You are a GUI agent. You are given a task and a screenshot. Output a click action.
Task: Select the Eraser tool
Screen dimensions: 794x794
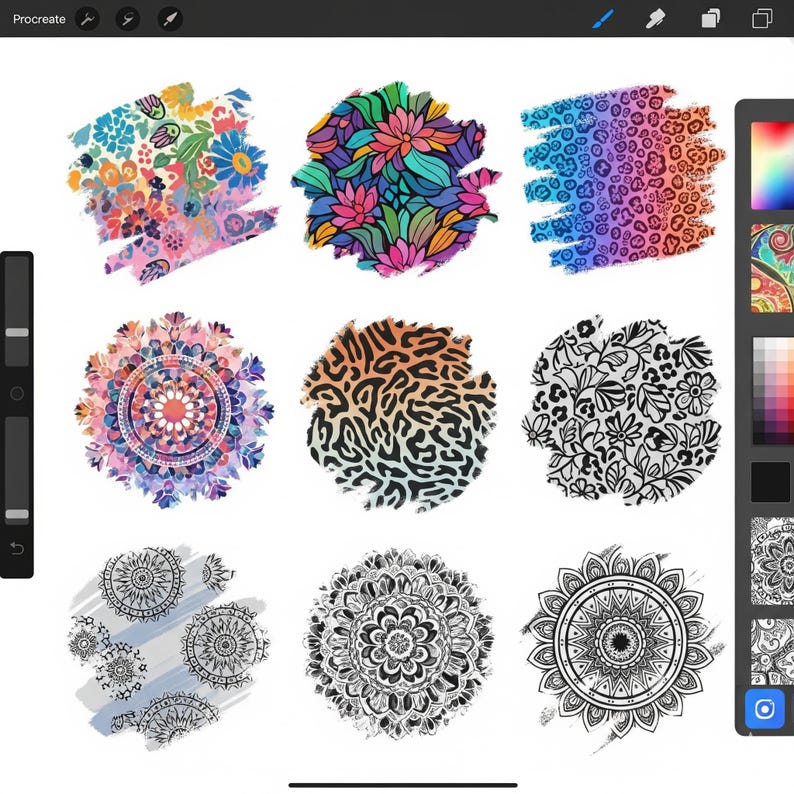[655, 19]
